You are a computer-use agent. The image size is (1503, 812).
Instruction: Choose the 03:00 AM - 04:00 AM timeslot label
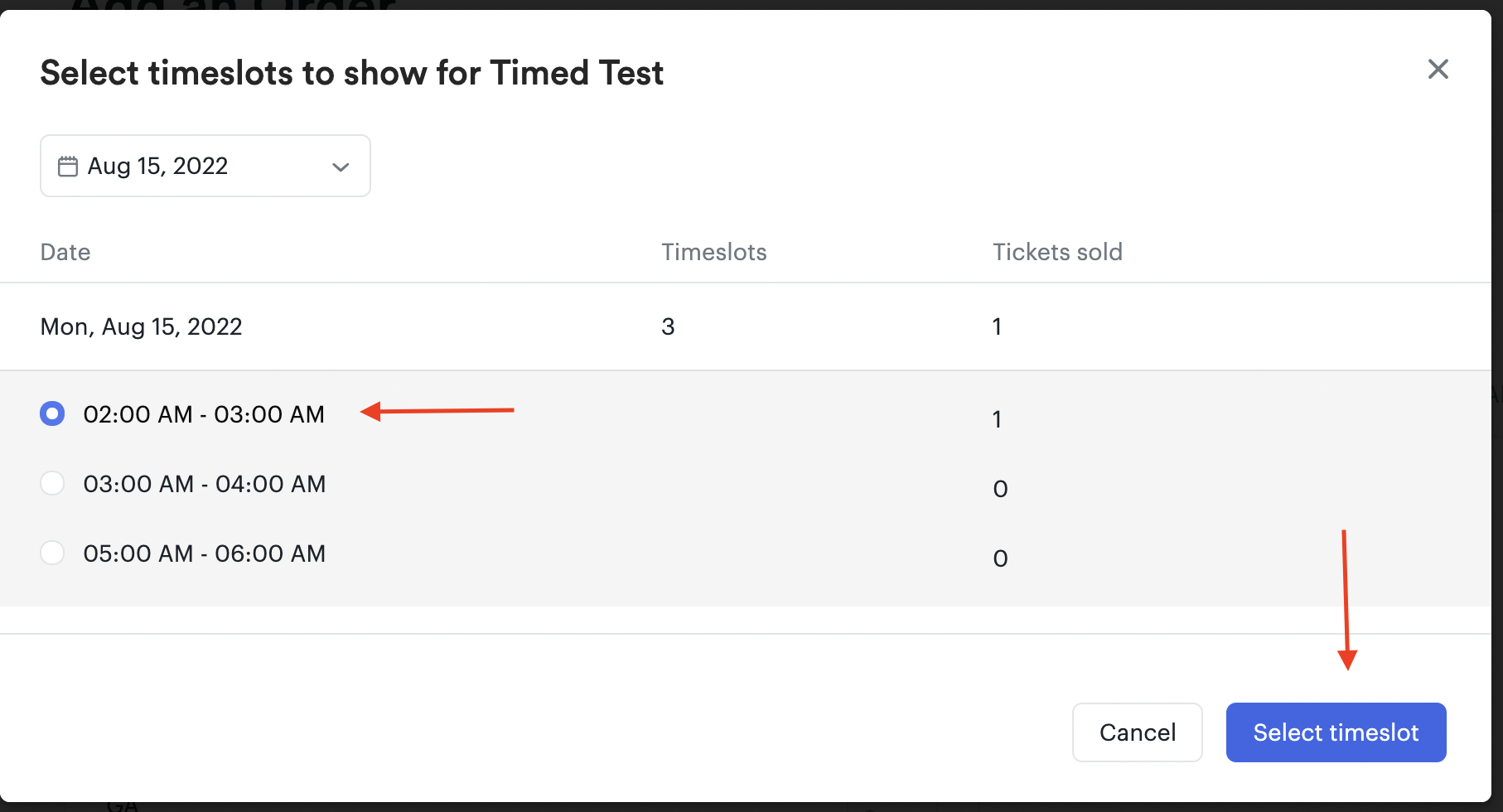pos(205,484)
